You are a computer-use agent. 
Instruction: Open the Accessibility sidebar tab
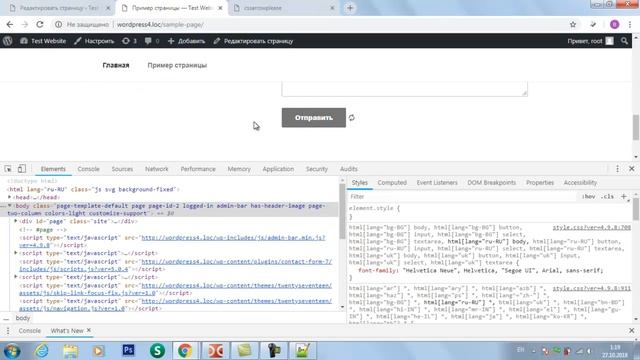point(580,182)
